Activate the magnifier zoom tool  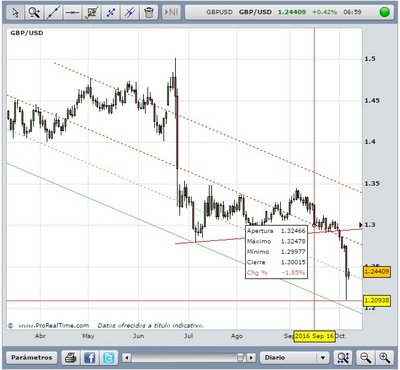click(34, 13)
